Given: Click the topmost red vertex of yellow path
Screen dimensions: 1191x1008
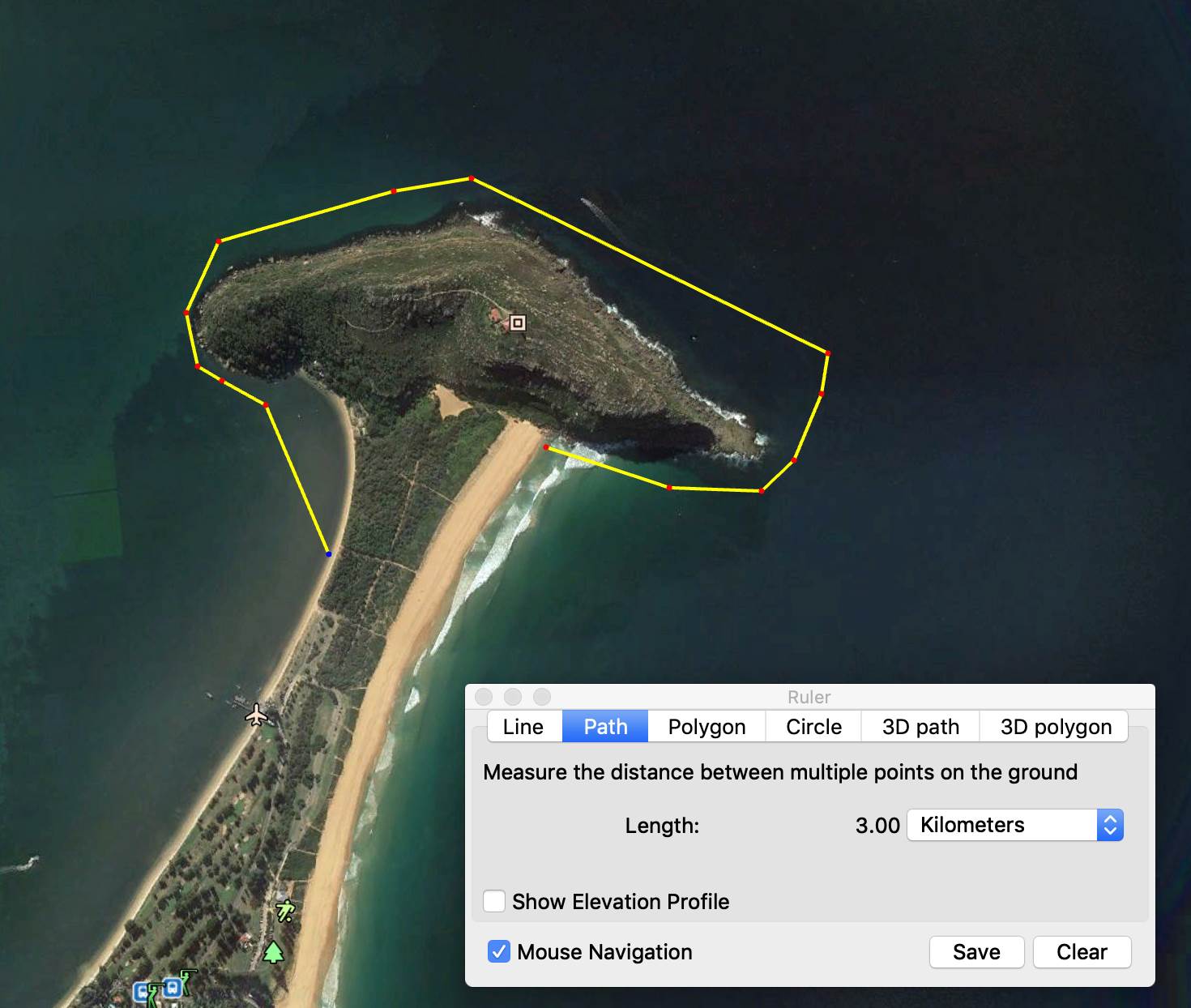Looking at the screenshot, I should pos(471,178).
